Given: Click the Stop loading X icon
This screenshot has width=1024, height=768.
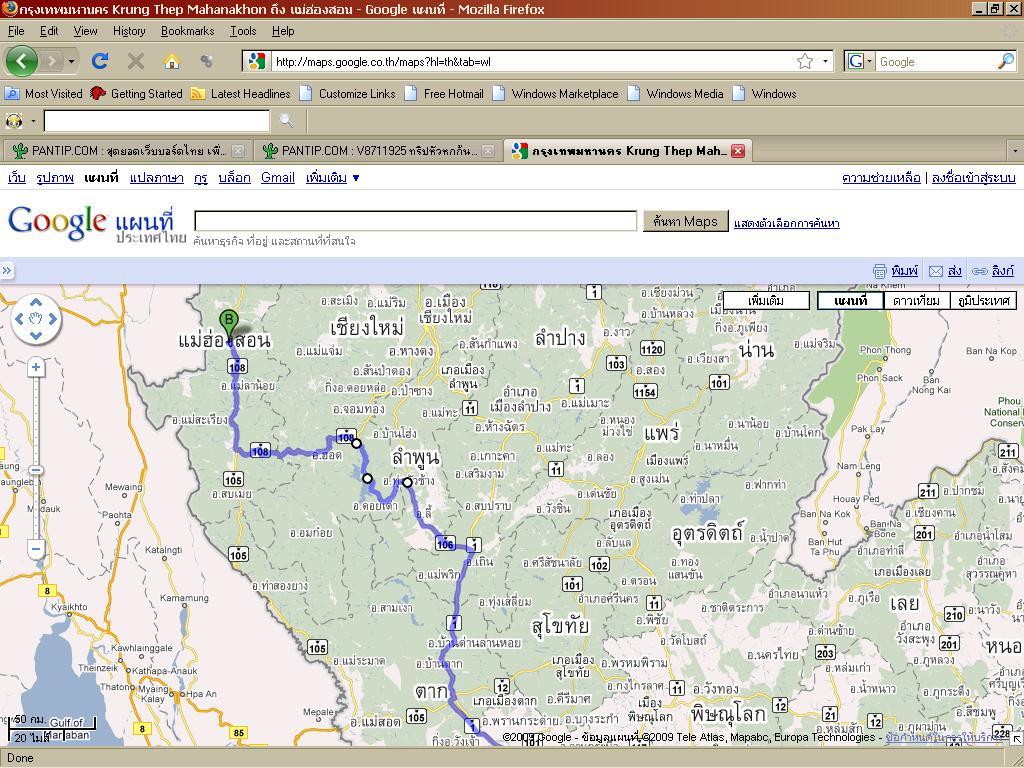Looking at the screenshot, I should pos(136,61).
